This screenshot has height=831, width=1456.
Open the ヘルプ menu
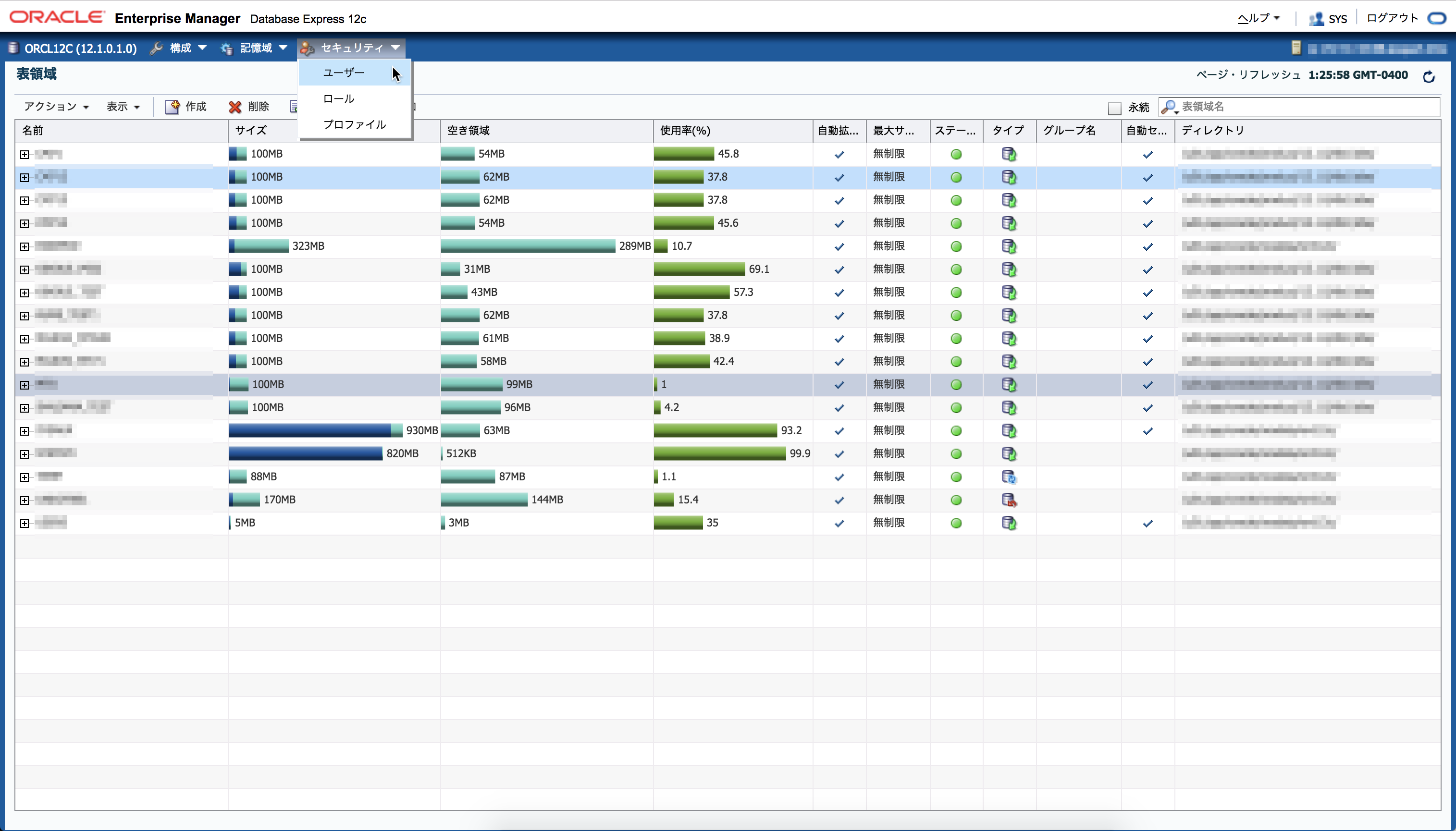click(1258, 18)
